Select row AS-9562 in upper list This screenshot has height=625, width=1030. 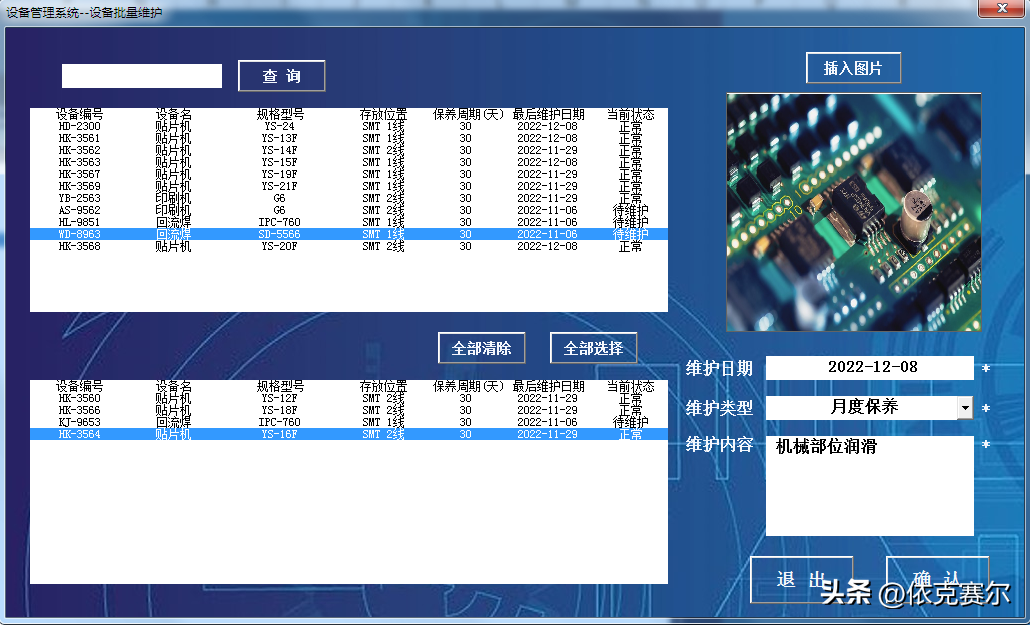click(x=349, y=210)
